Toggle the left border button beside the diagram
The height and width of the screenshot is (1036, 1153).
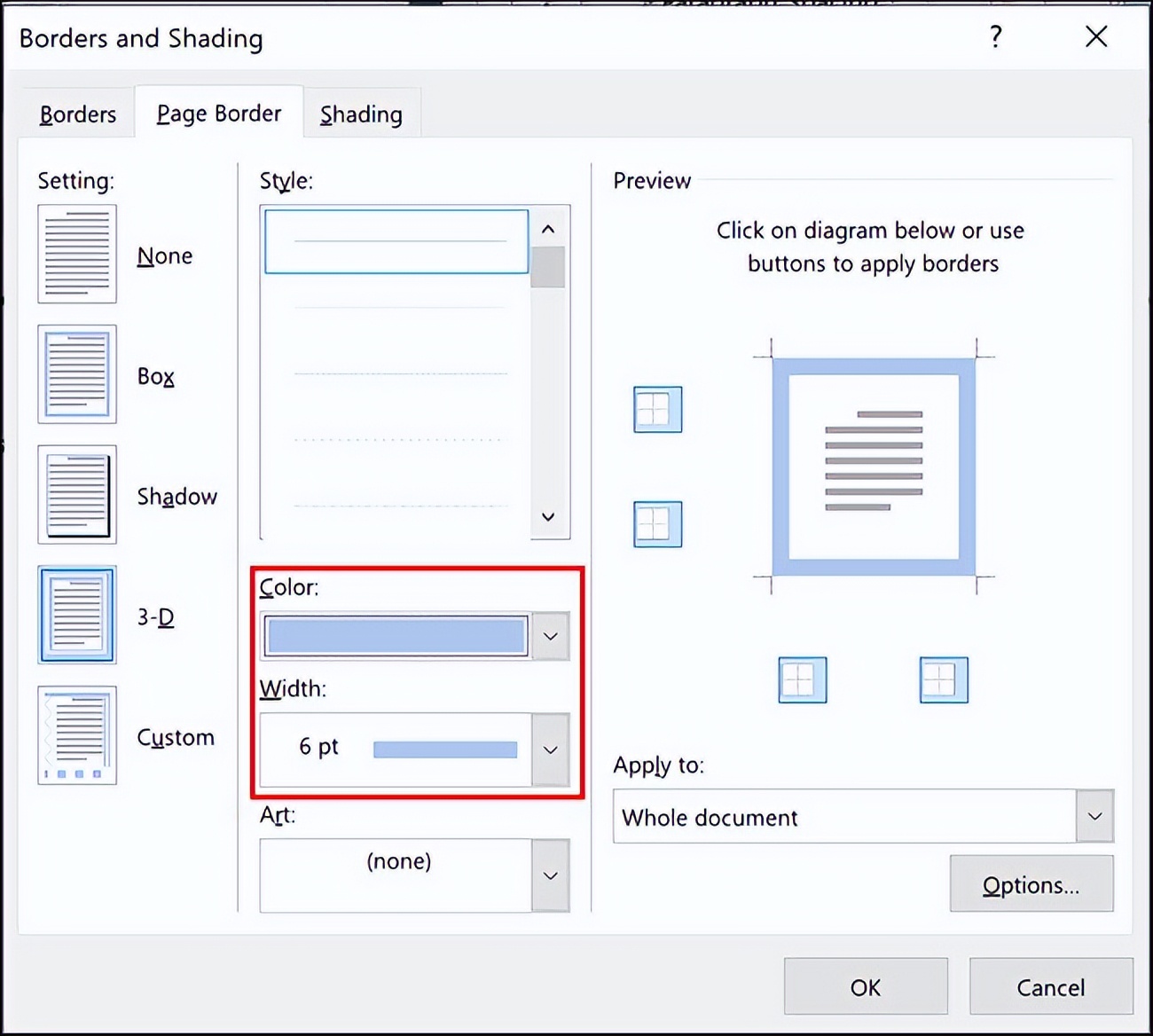coord(656,523)
